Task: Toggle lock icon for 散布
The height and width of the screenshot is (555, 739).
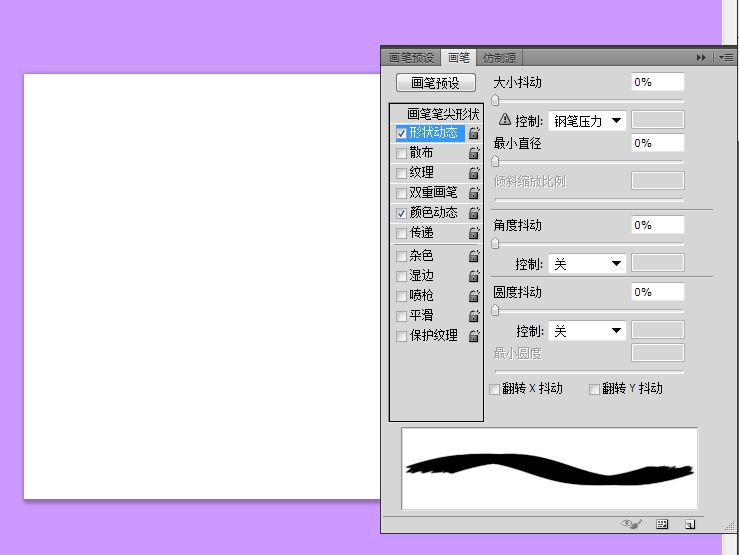Action: [x=474, y=153]
